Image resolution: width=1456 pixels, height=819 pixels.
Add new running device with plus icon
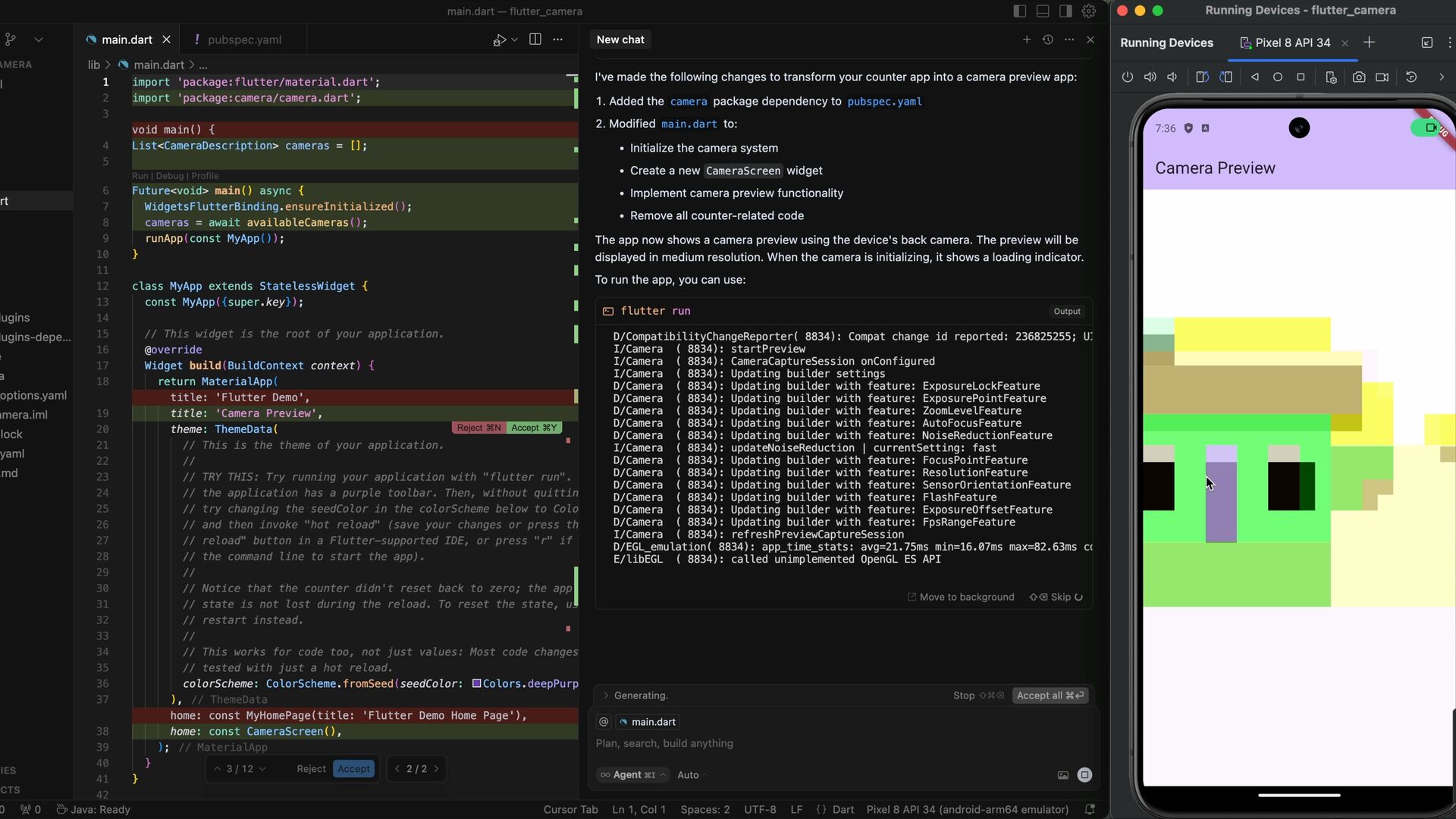pyautogui.click(x=1369, y=42)
